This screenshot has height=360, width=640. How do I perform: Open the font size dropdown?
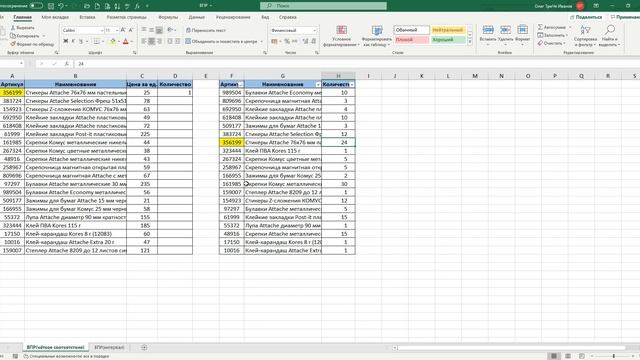pyautogui.click(x=117, y=30)
